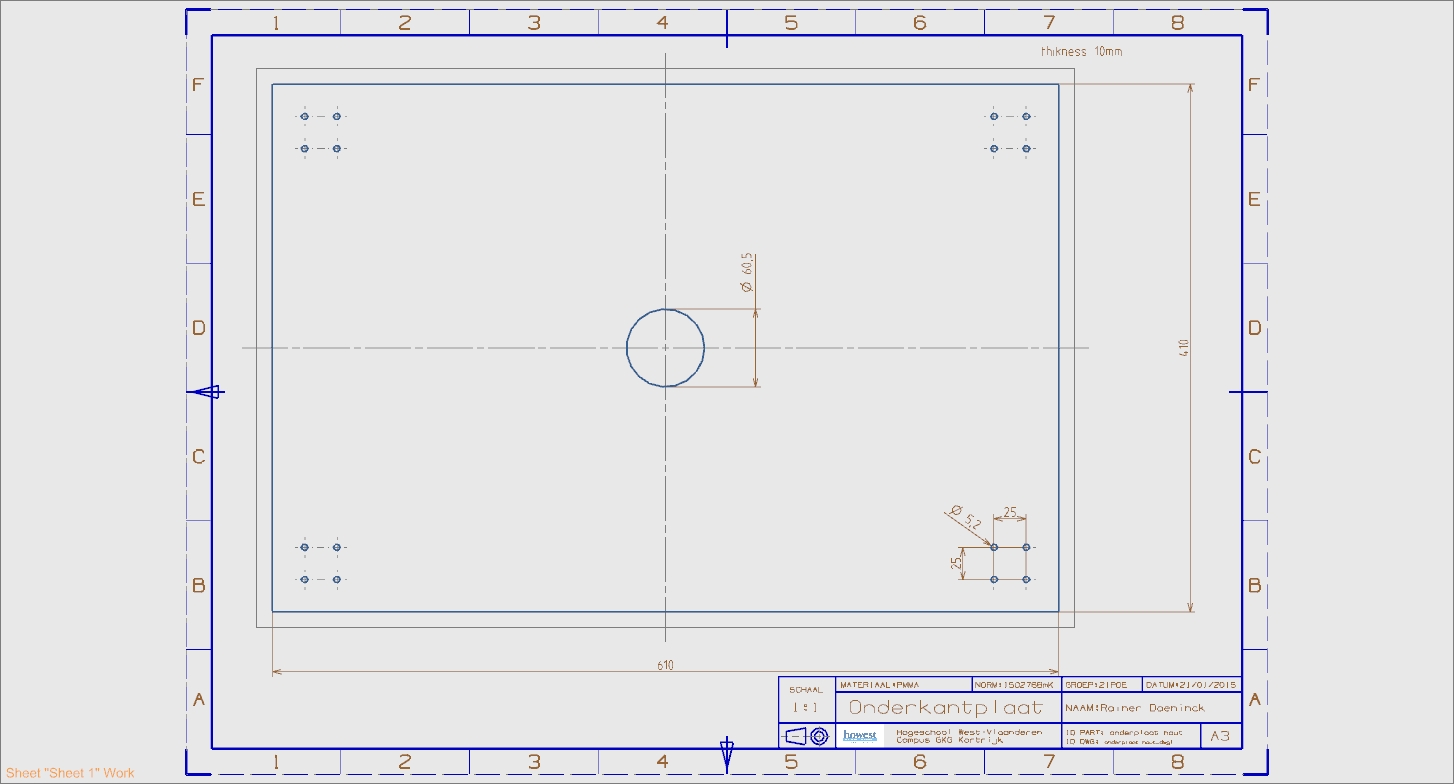Click the 1:1 scale value

[806, 707]
